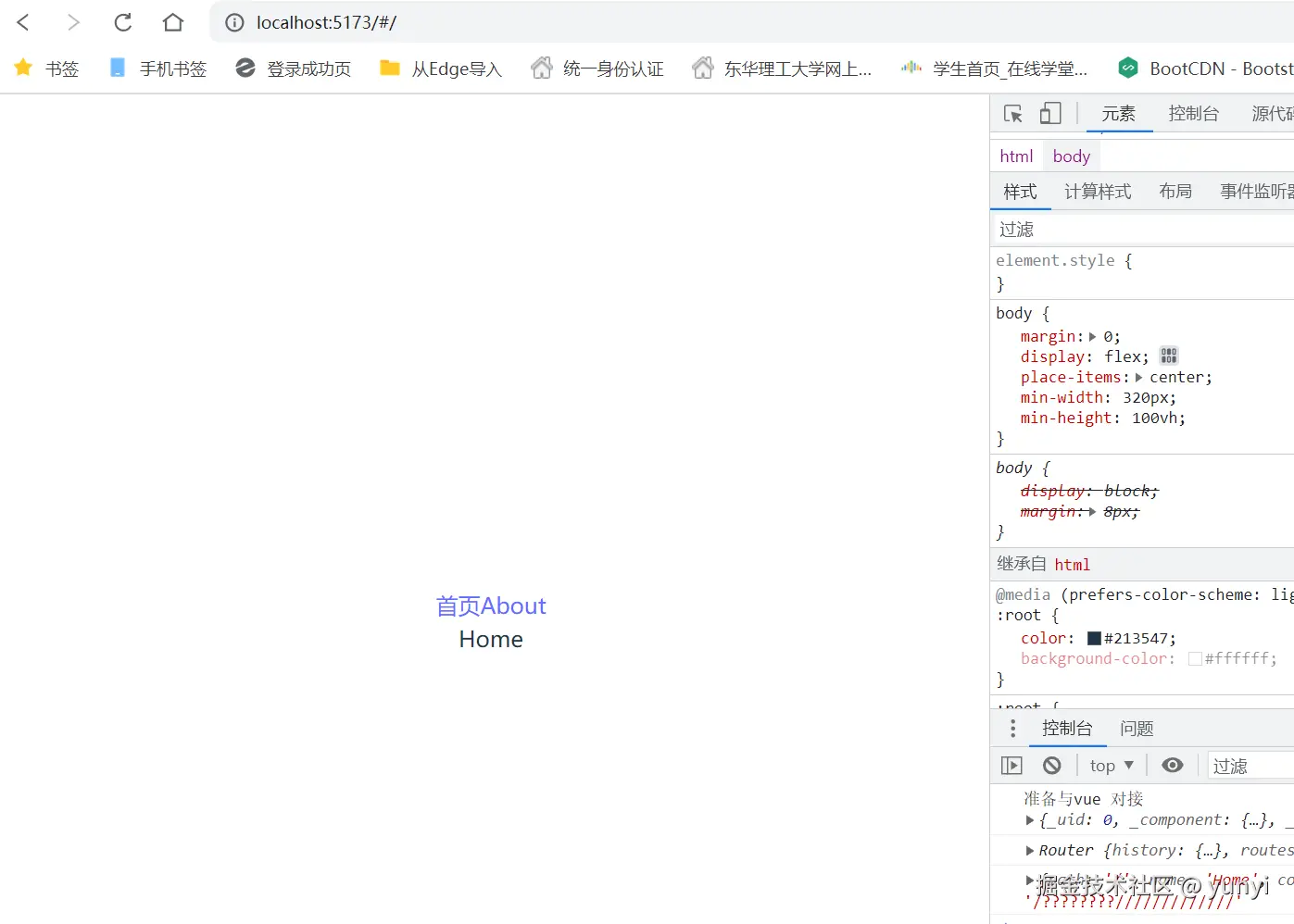This screenshot has height=924, width=1294.
Task: Open the flexbox editor icon beside display: flex
Action: point(1169,356)
